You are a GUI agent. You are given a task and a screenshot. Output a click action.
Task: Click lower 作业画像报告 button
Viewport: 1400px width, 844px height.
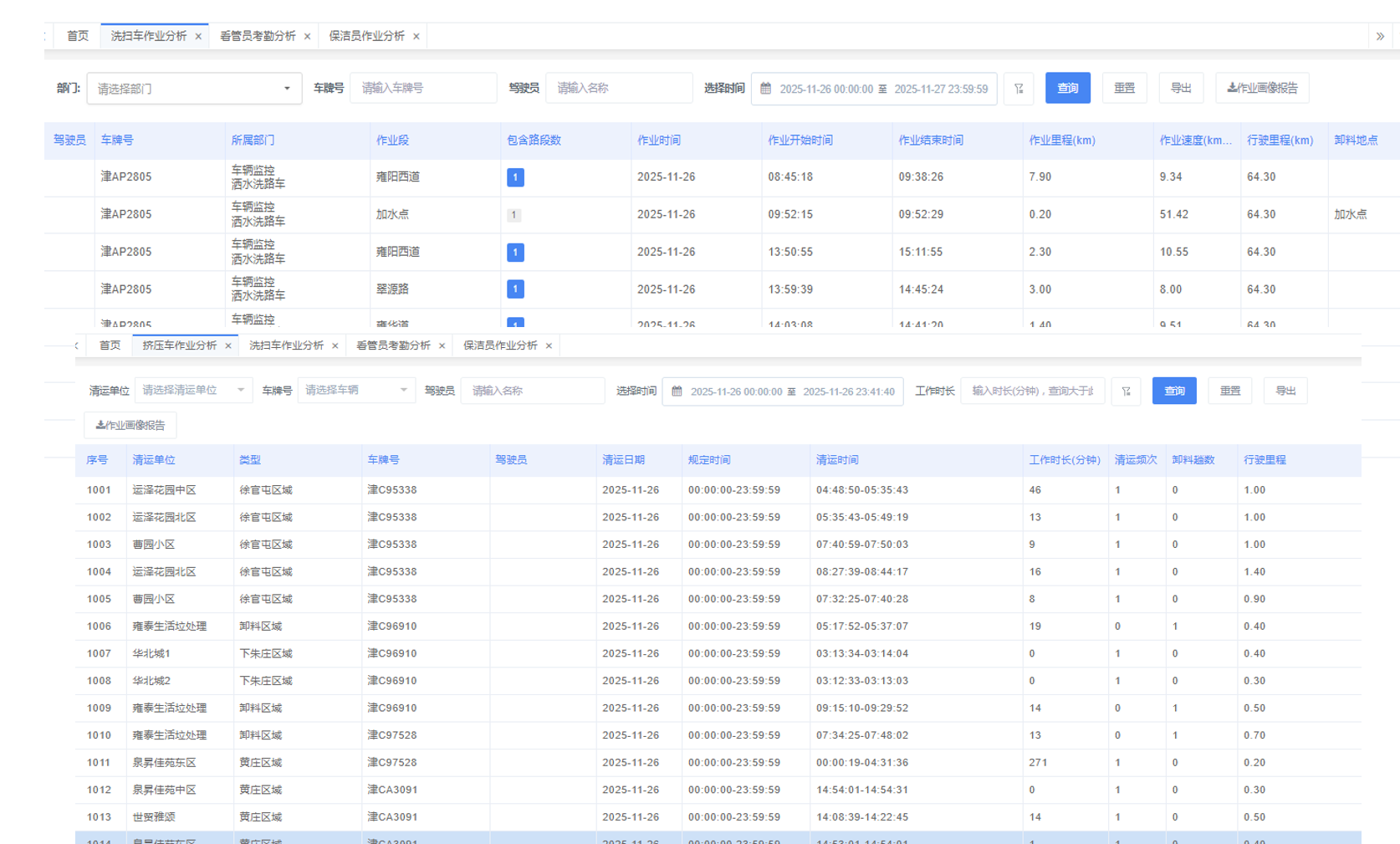coord(130,425)
